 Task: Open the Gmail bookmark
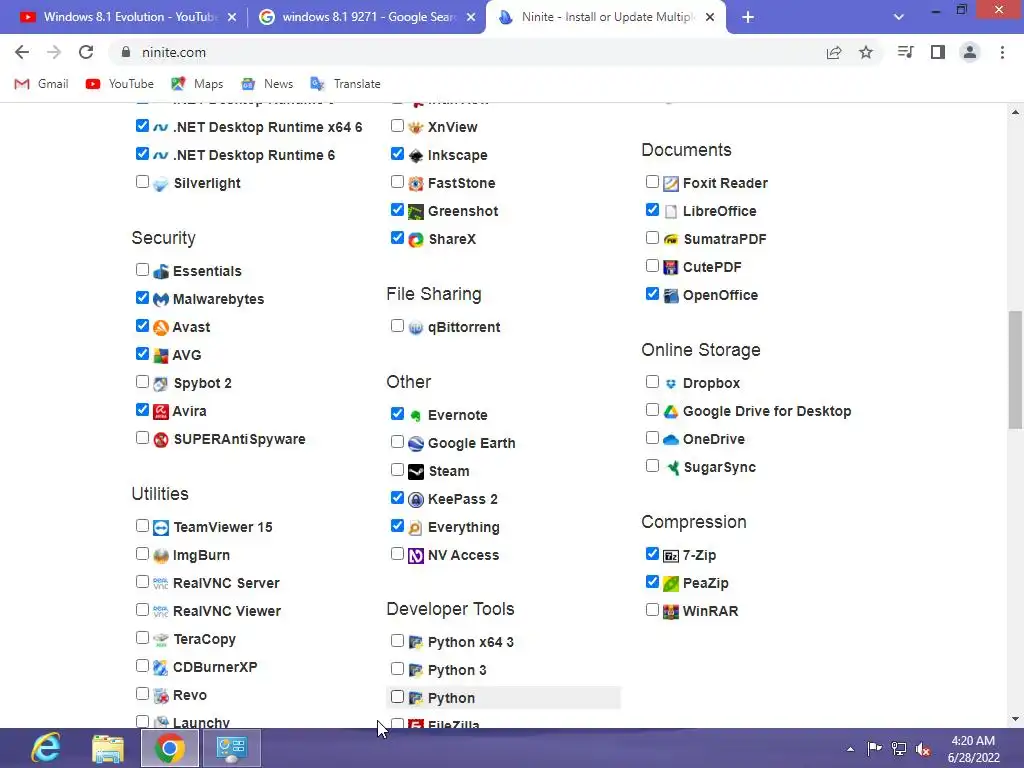[x=42, y=84]
